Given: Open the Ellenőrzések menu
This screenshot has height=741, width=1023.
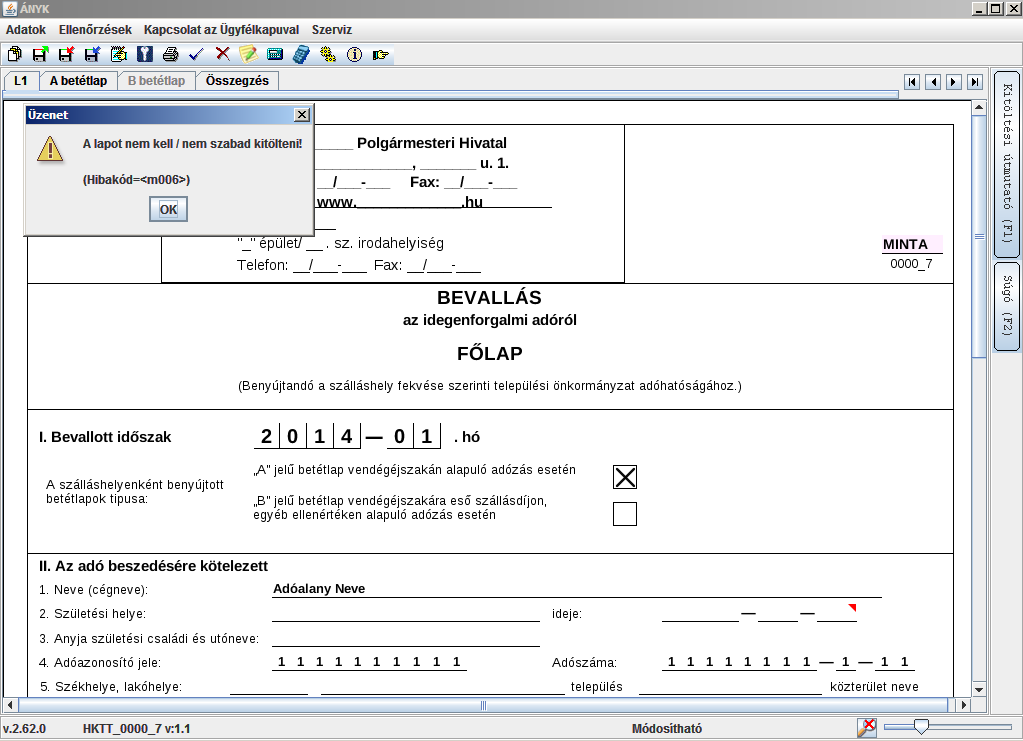Looking at the screenshot, I should point(95,29).
